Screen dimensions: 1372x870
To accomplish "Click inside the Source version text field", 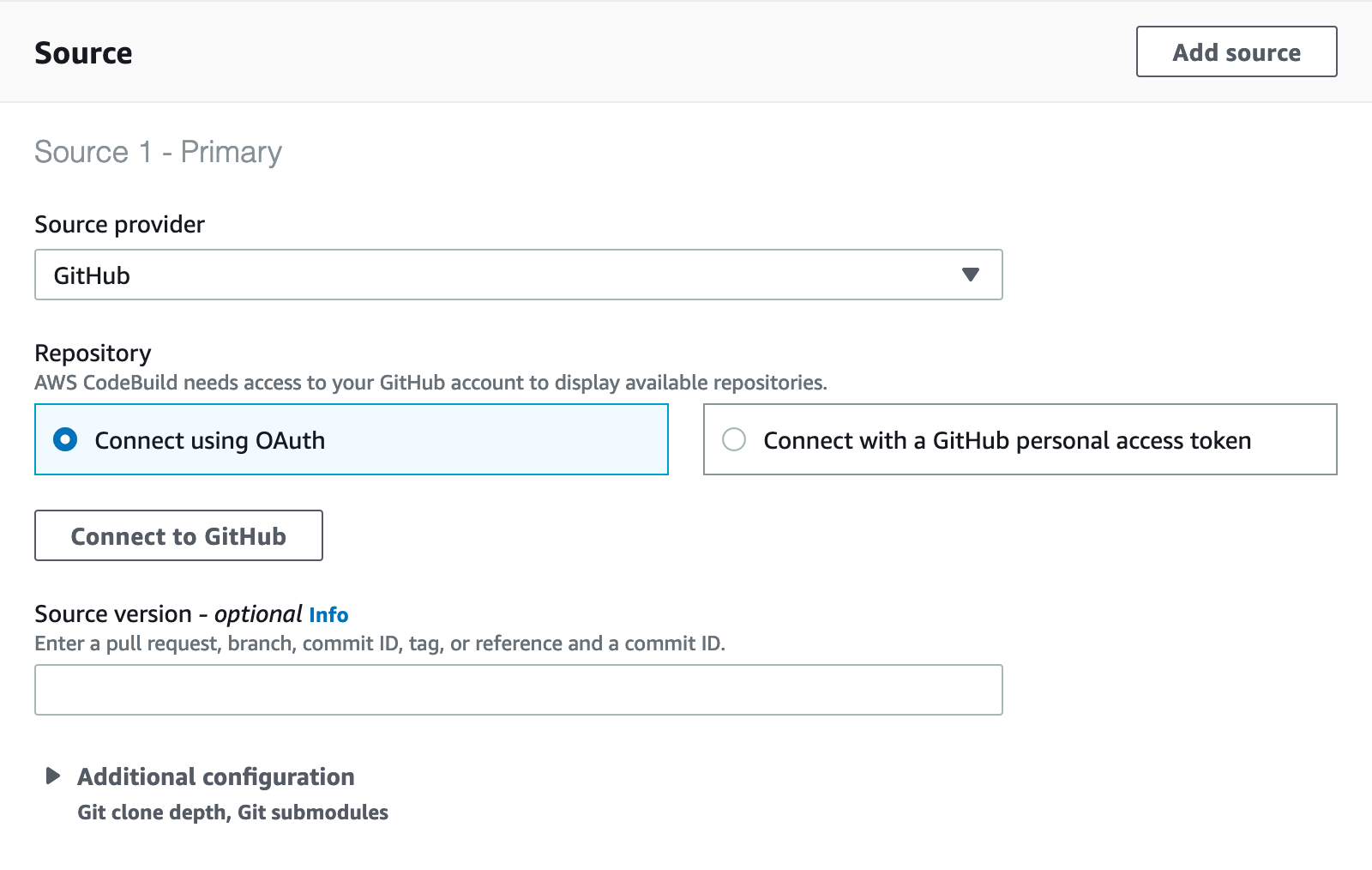I will (x=518, y=689).
